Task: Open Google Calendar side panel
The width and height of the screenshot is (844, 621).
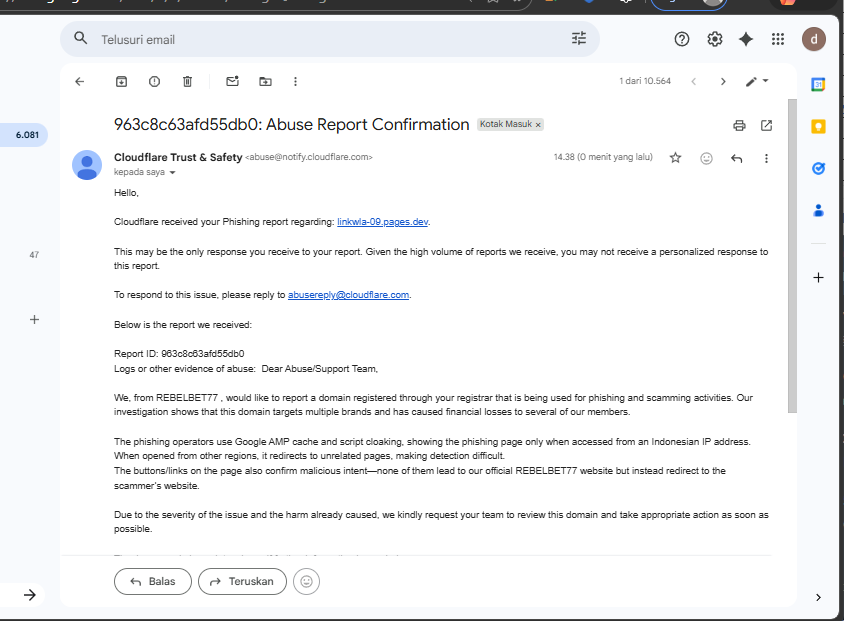Action: pyautogui.click(x=818, y=84)
